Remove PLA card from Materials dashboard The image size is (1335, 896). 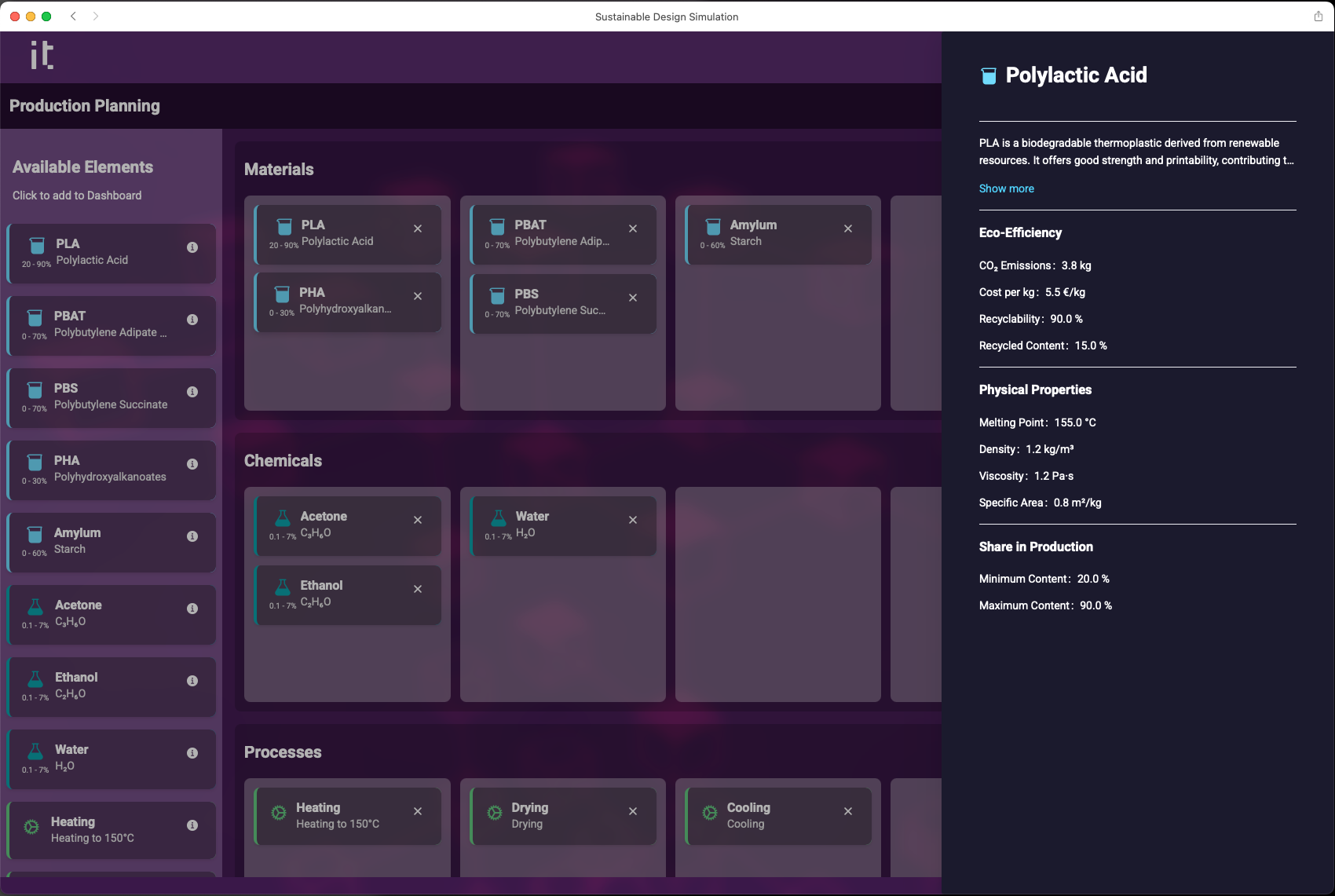[x=418, y=229]
